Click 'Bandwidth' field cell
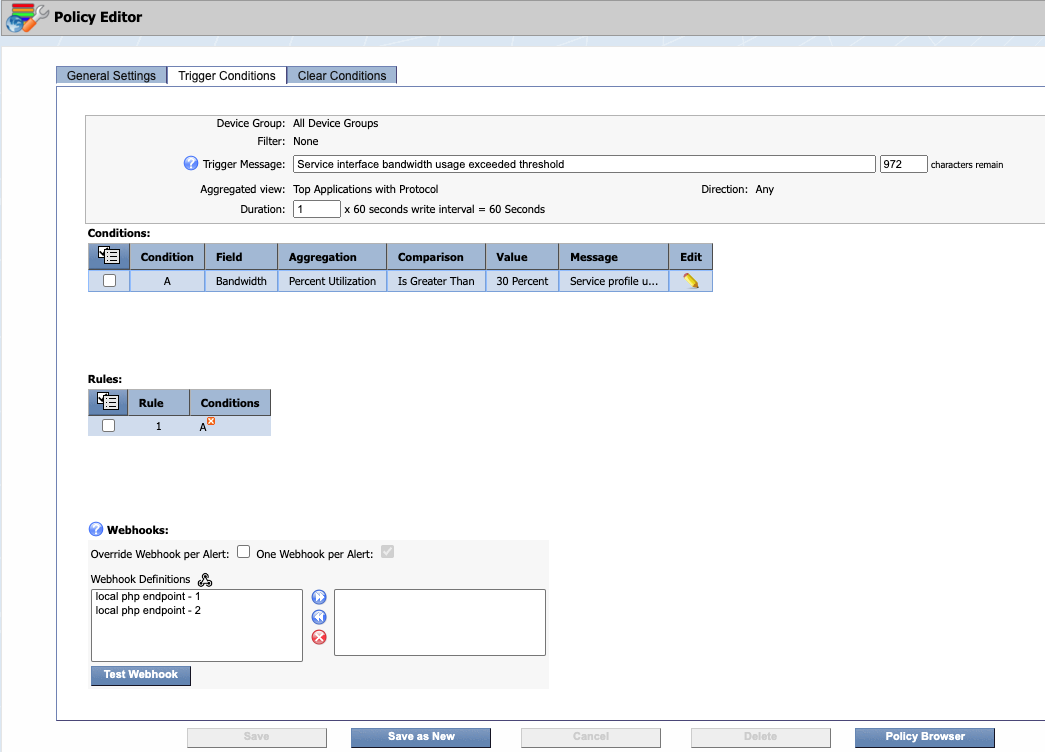This screenshot has height=752, width=1045. (x=241, y=281)
